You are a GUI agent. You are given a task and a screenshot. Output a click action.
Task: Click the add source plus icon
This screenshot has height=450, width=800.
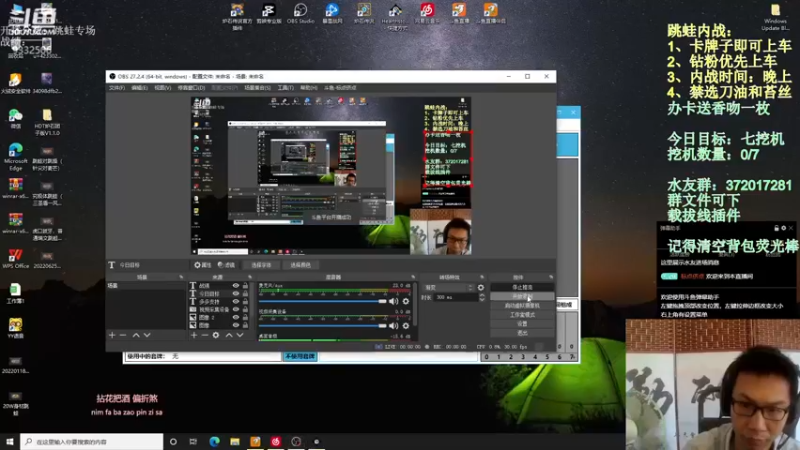click(x=194, y=335)
